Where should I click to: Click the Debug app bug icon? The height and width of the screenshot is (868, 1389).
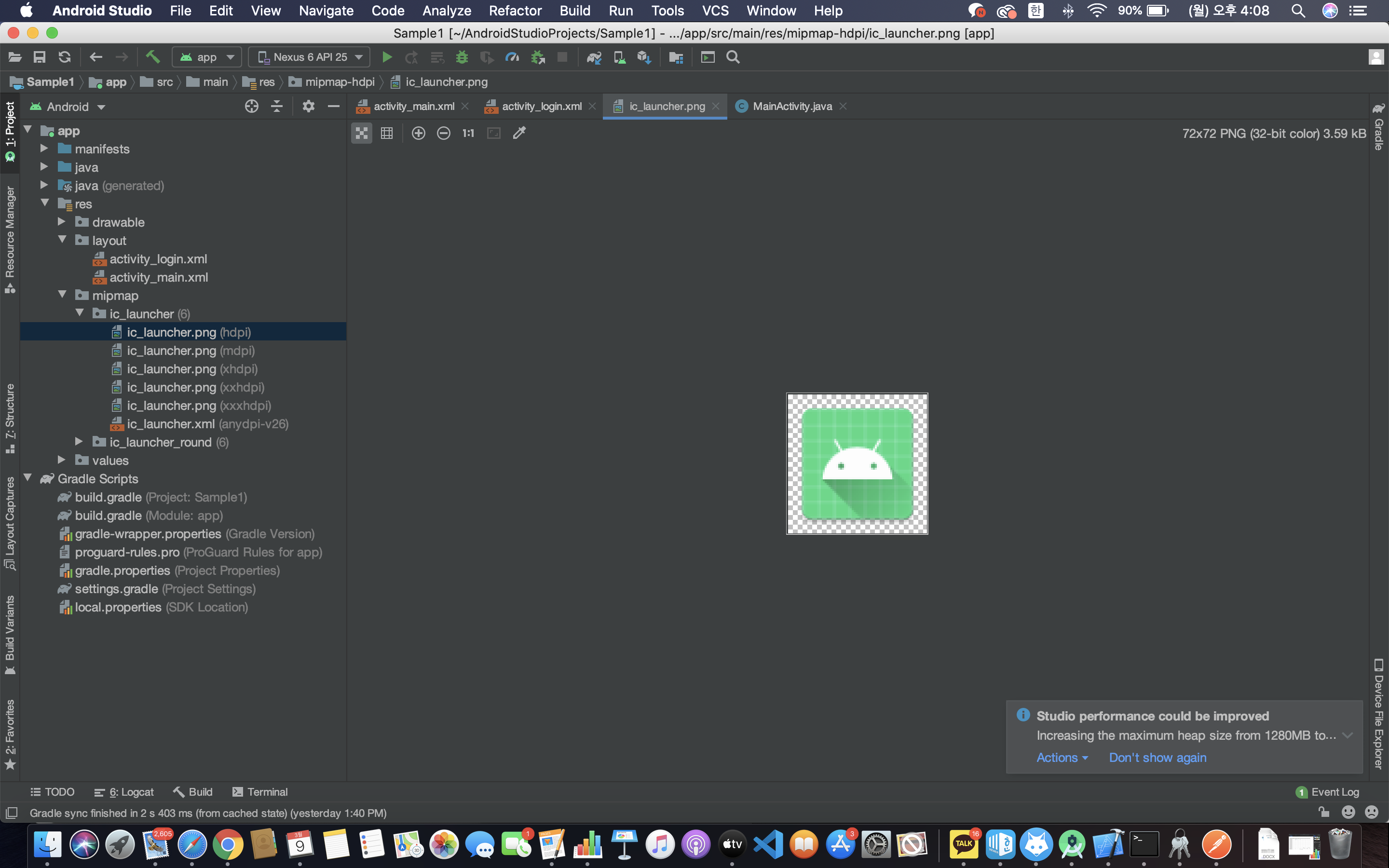pos(462,57)
